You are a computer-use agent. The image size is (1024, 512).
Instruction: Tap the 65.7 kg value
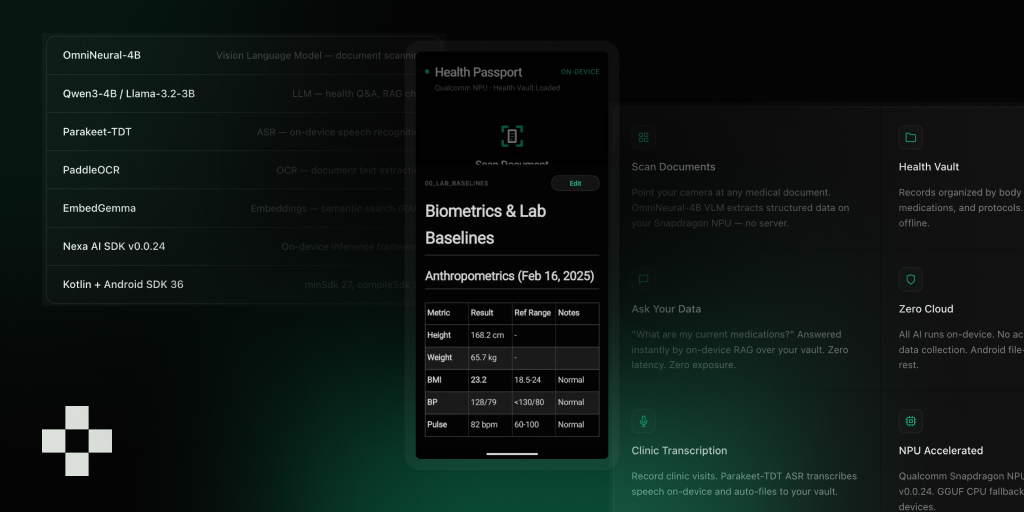click(x=484, y=358)
